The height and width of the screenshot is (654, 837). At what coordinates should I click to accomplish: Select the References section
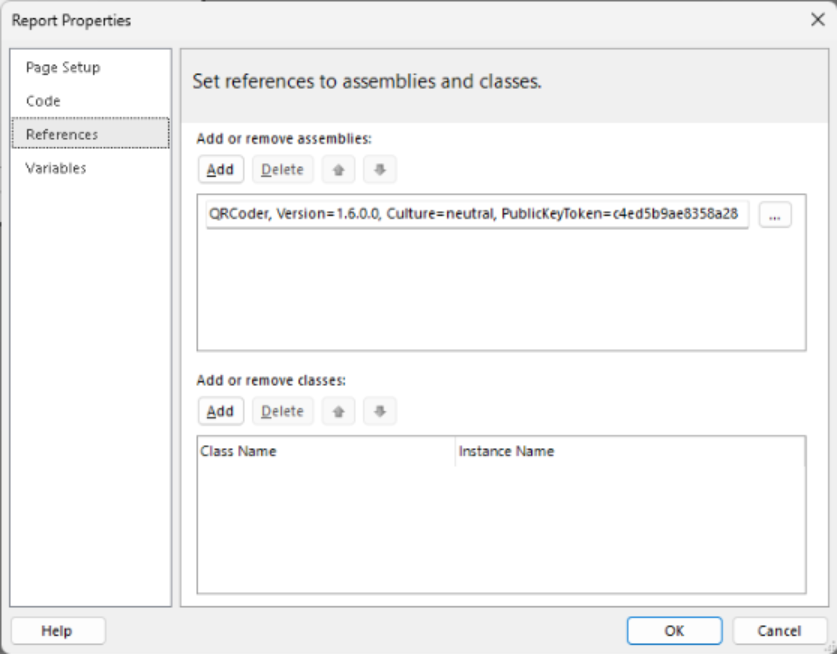click(x=62, y=134)
